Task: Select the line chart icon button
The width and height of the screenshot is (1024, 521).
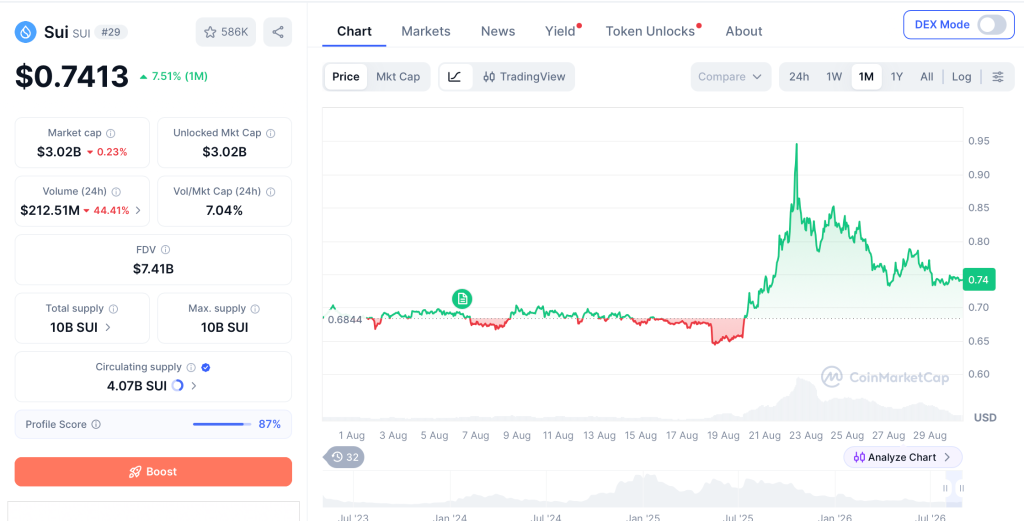Action: 455,77
